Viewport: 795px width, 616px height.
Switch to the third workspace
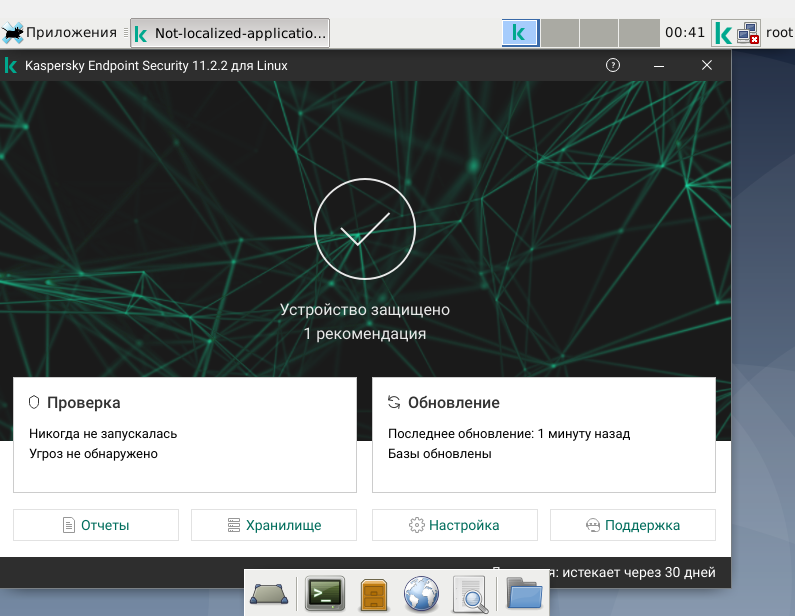tap(599, 33)
